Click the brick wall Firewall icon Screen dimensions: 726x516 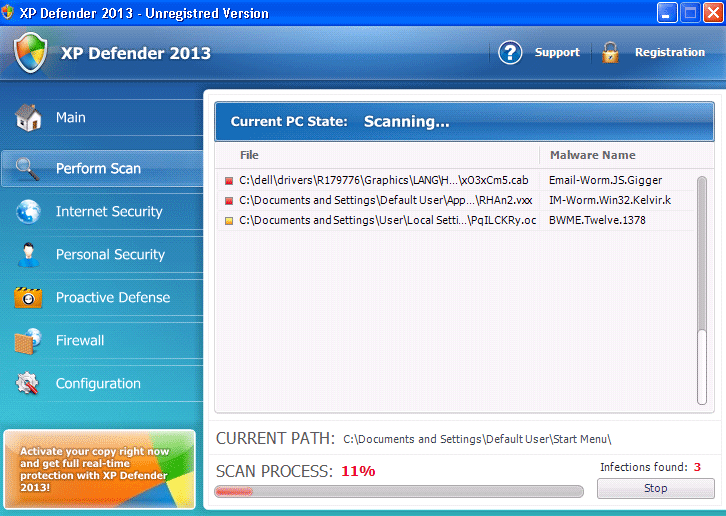28,341
